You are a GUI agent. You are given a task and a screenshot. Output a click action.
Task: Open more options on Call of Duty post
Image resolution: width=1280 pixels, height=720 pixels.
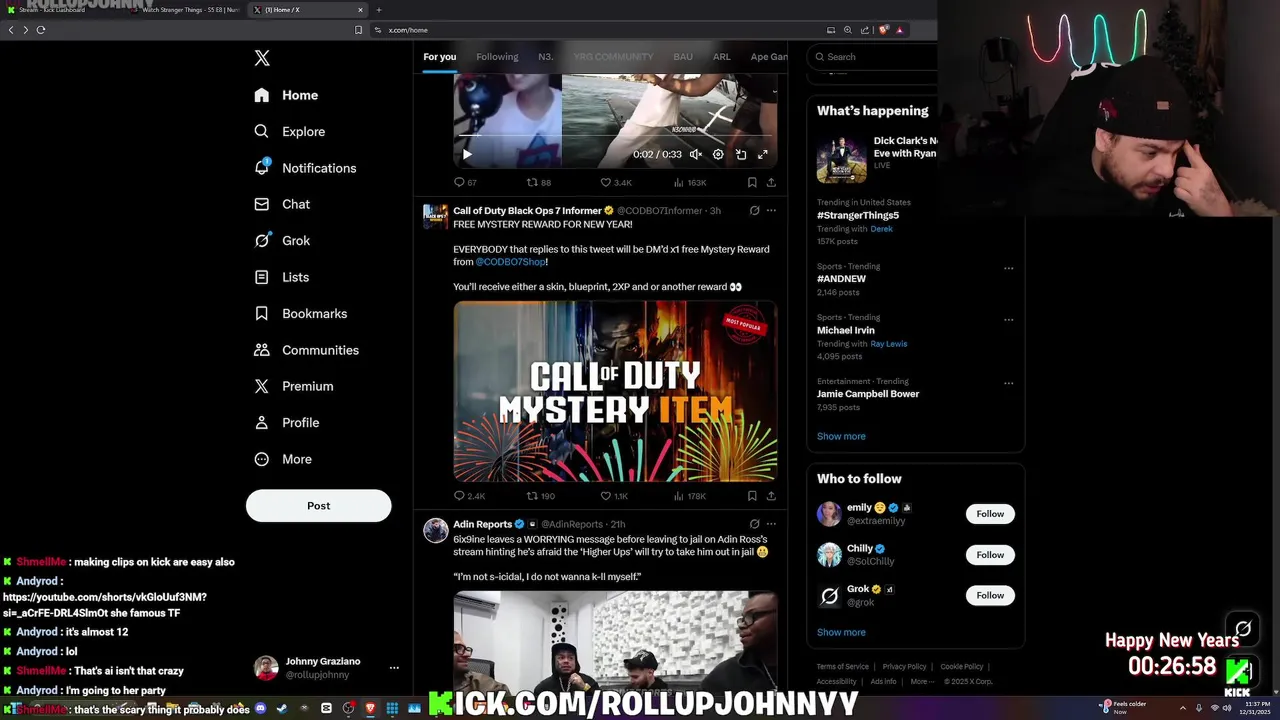[x=771, y=211]
